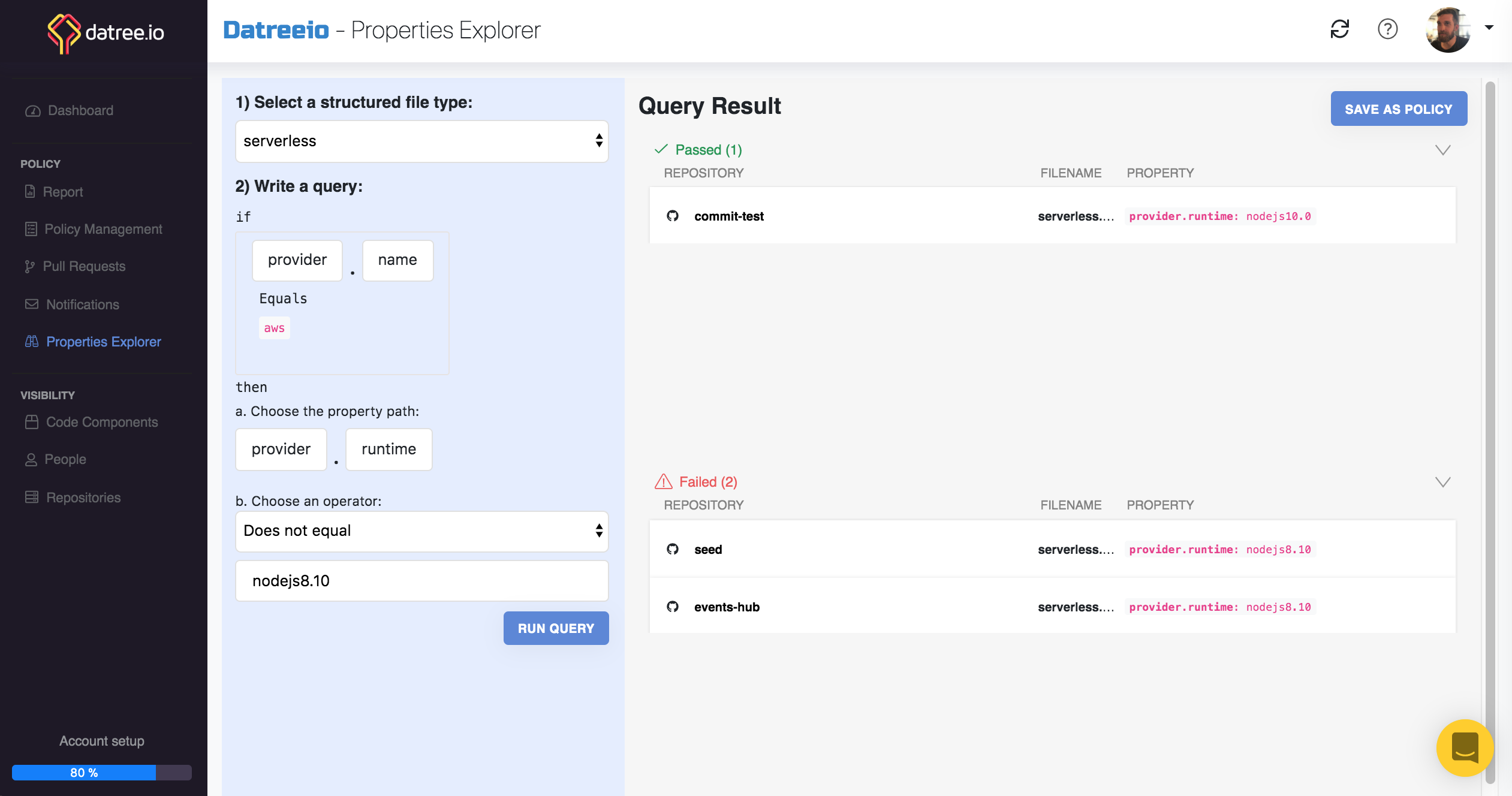Click the nodejs8.10 property of seed
The height and width of the screenshot is (796, 1512).
[1220, 550]
